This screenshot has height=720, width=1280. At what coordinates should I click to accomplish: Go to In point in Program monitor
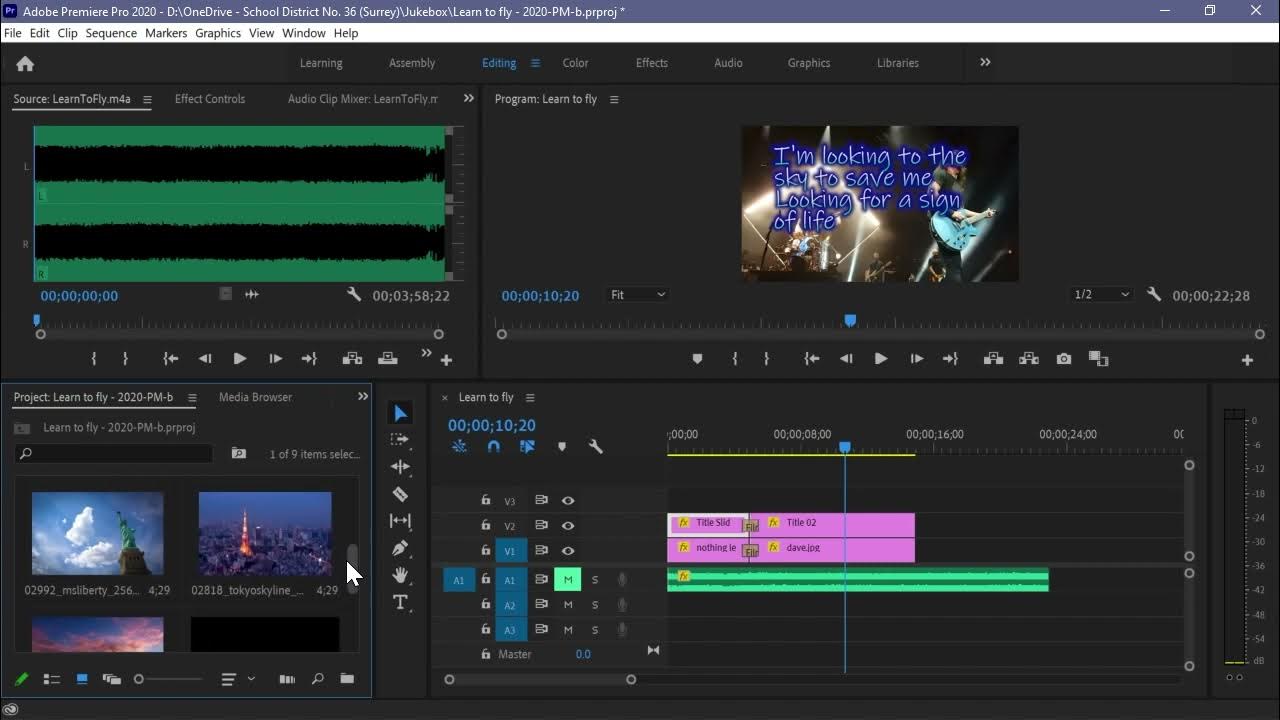812,359
